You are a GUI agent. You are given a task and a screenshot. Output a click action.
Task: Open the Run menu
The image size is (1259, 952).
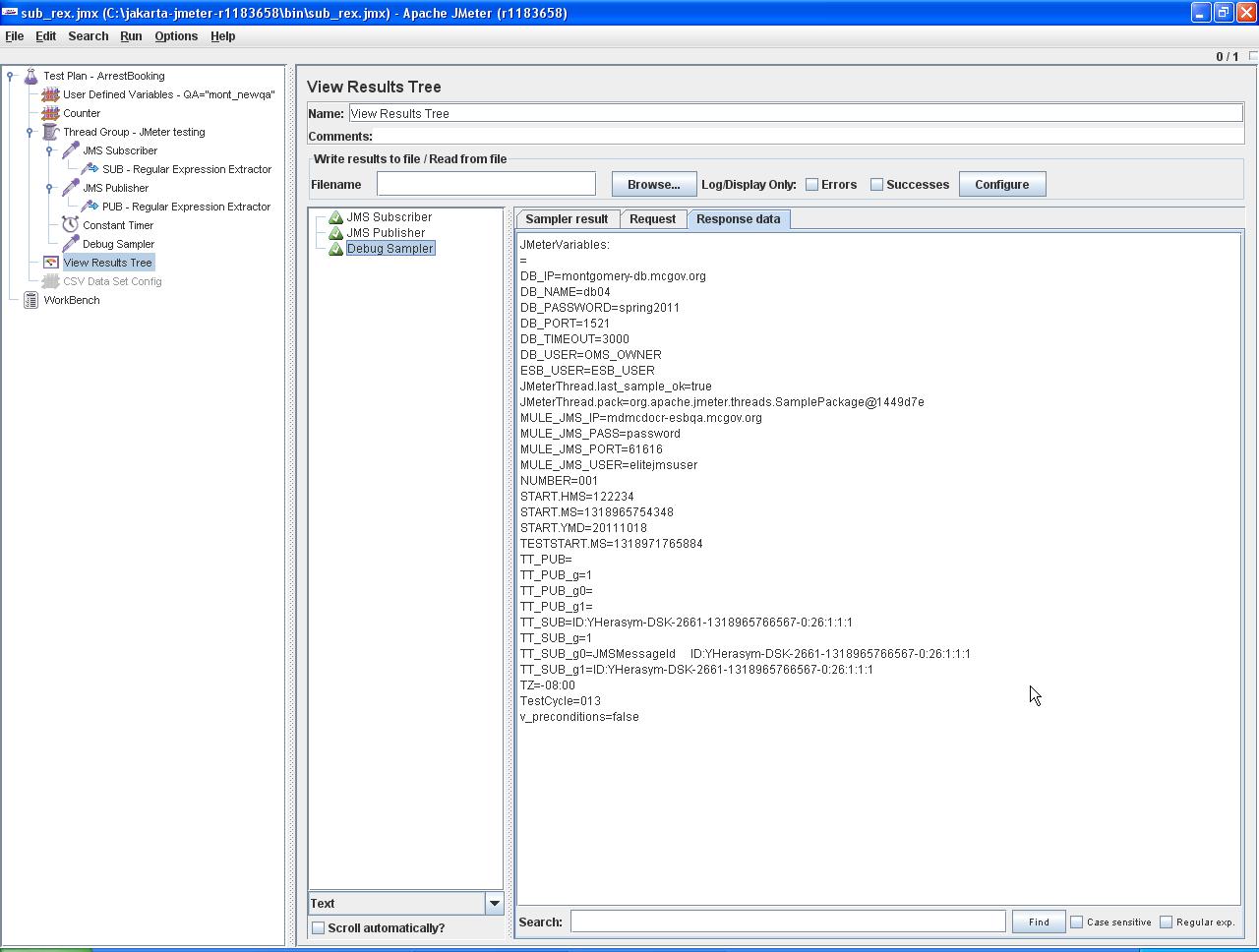click(x=131, y=36)
